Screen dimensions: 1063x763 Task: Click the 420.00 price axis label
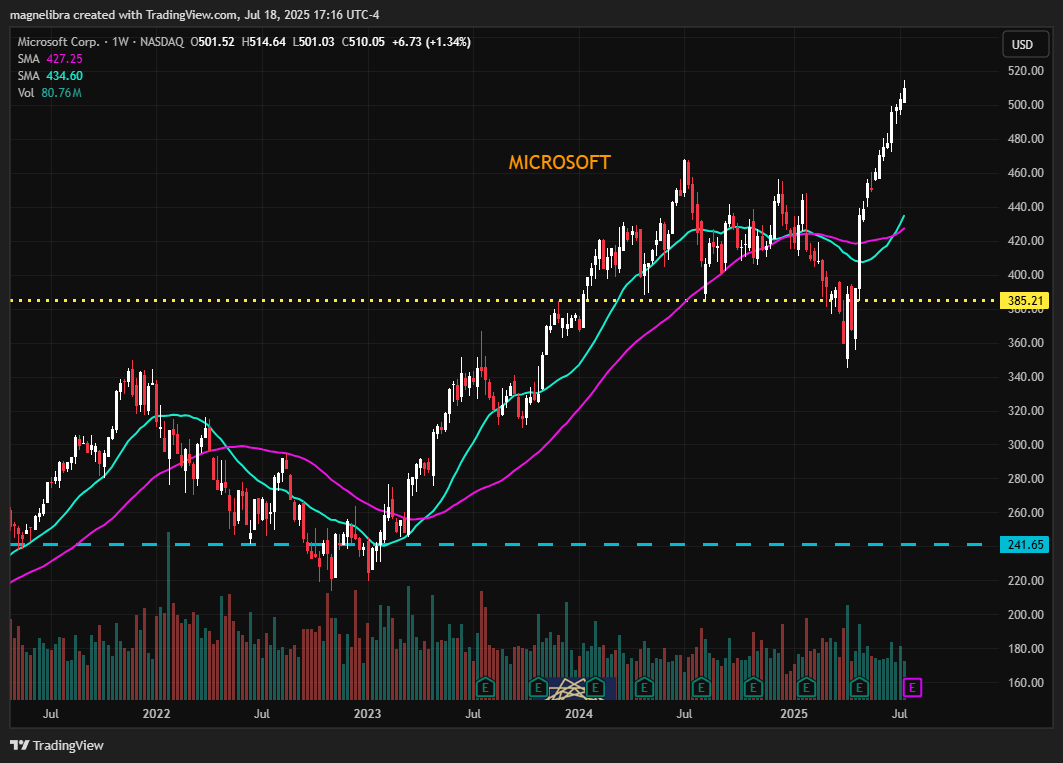pyautogui.click(x=1025, y=241)
